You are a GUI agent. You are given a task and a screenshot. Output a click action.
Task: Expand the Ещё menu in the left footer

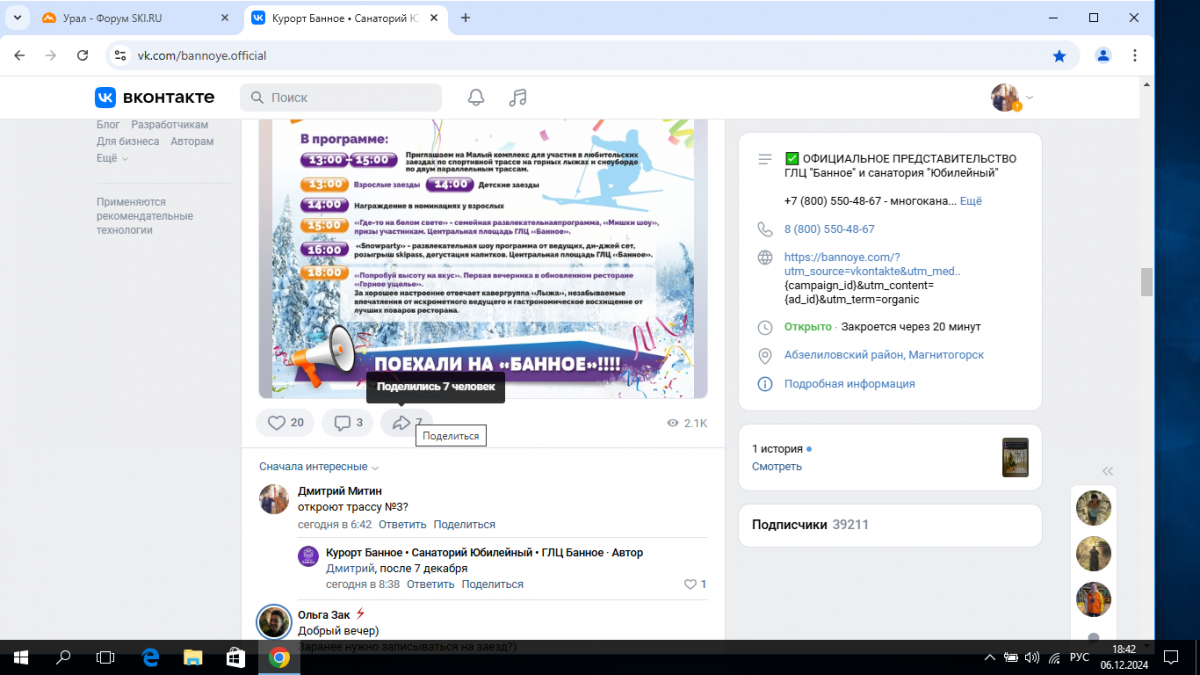coord(111,158)
